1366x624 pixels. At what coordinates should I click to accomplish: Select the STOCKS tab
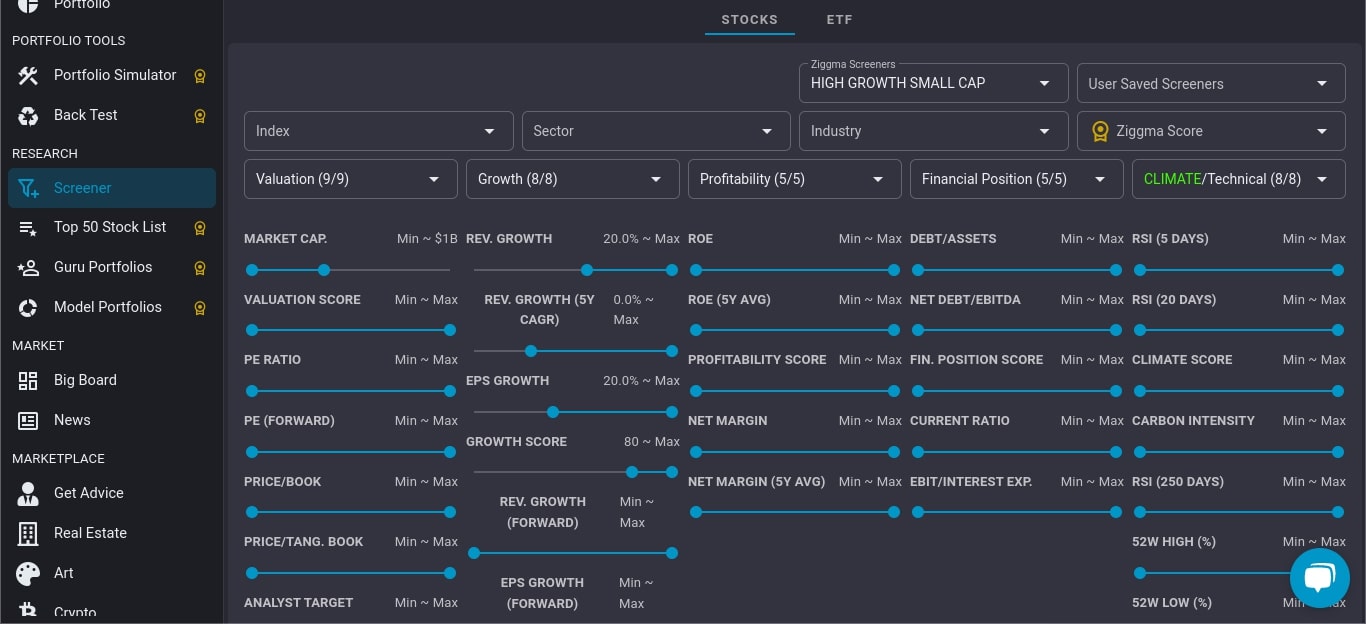pyautogui.click(x=749, y=19)
